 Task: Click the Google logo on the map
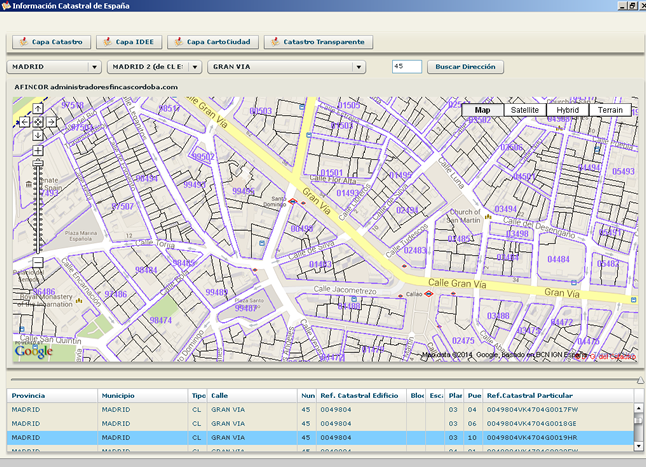point(34,351)
